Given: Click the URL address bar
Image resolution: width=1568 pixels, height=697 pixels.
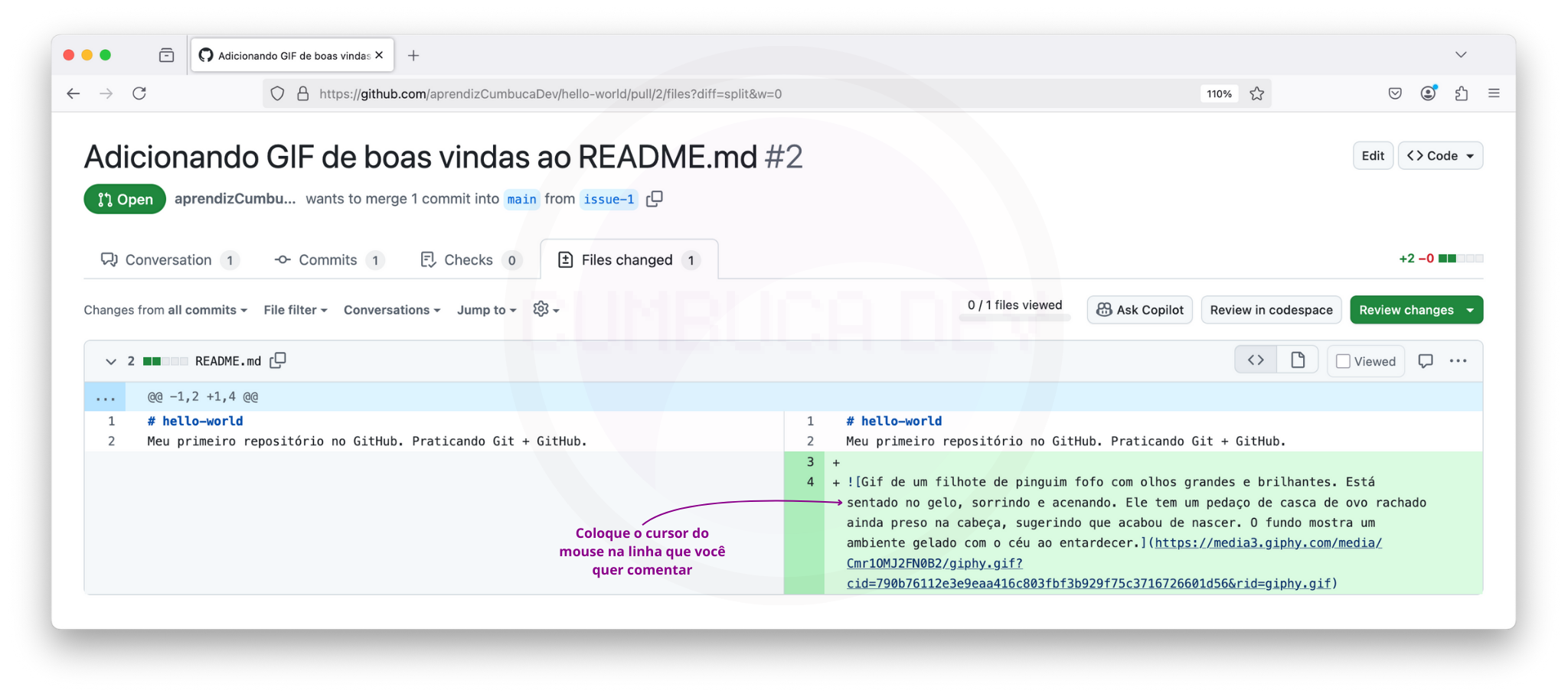Looking at the screenshot, I should pos(689,94).
